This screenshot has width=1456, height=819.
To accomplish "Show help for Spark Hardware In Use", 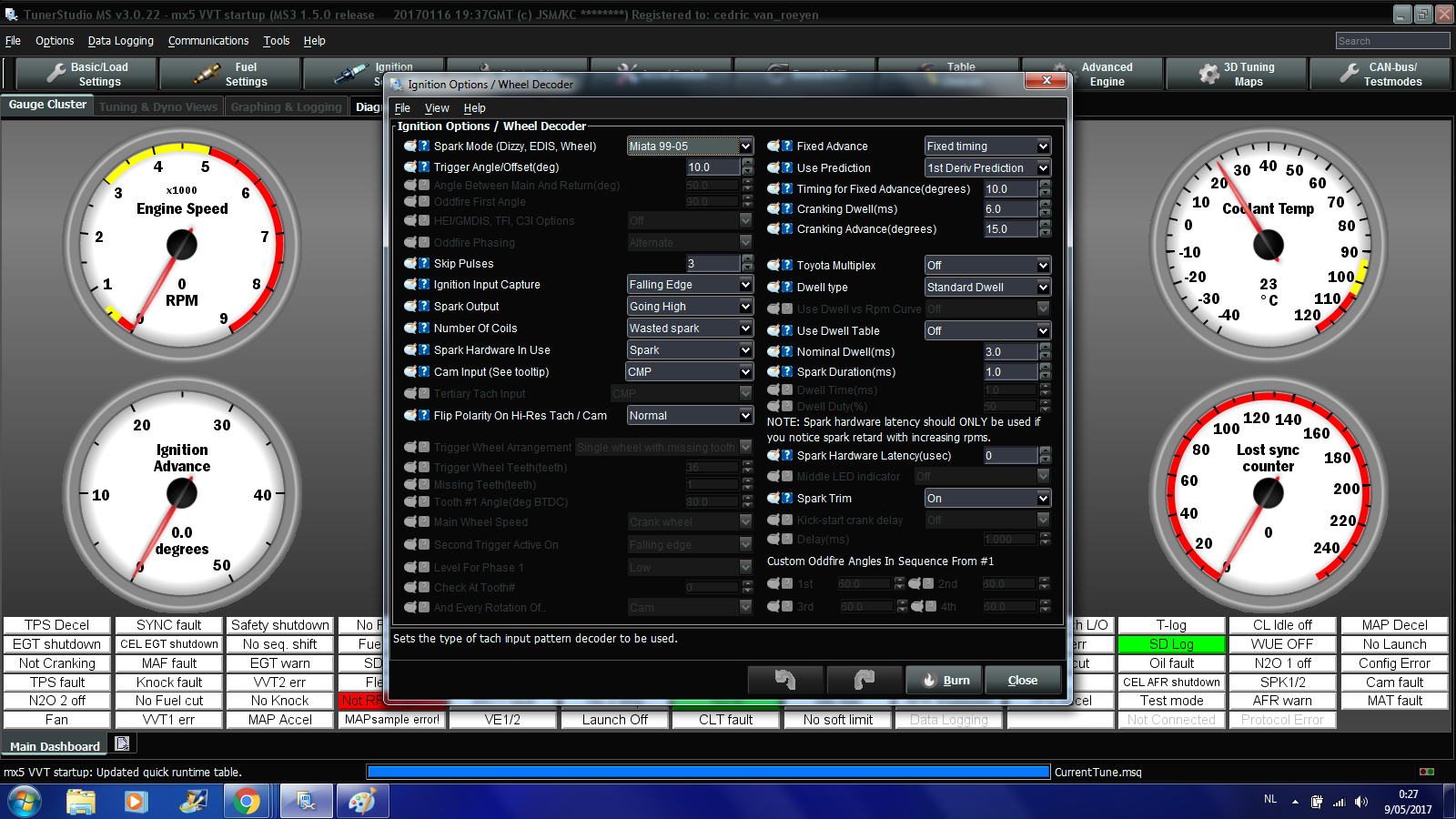I will pos(424,349).
